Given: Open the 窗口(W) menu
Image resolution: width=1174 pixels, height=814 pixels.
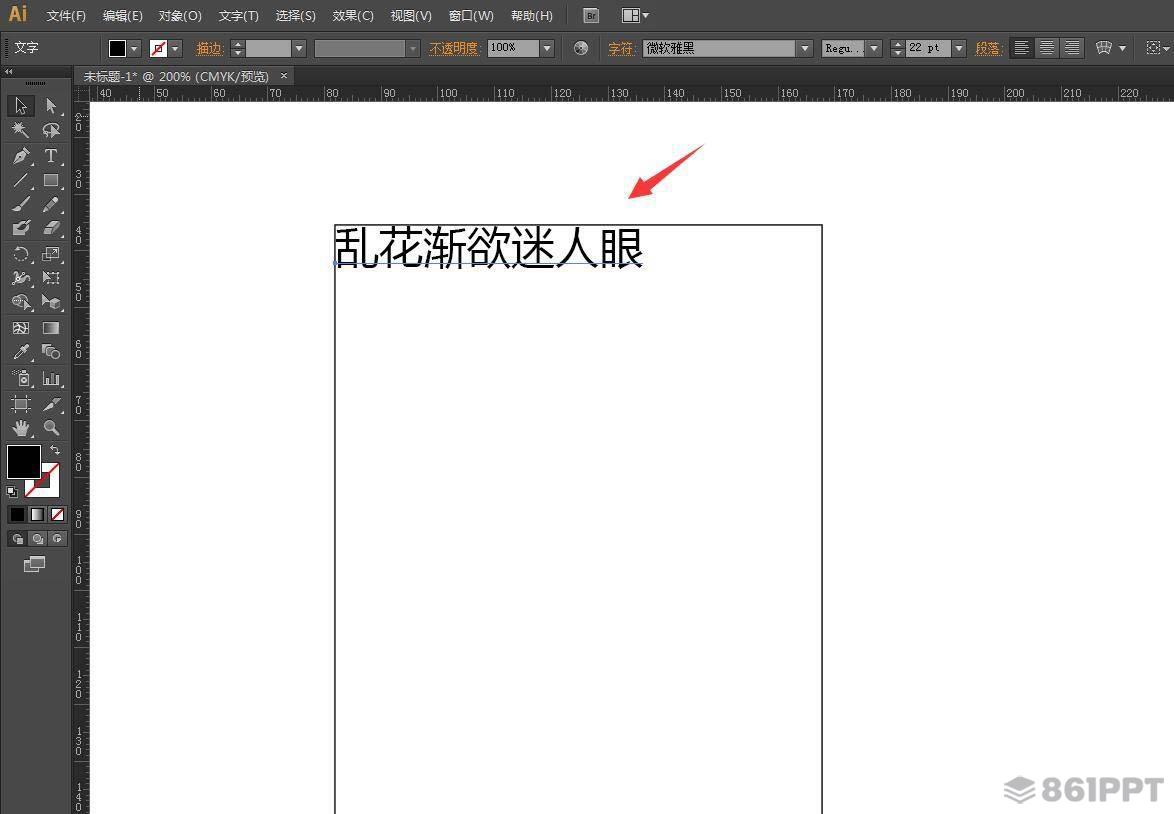Looking at the screenshot, I should 471,16.
